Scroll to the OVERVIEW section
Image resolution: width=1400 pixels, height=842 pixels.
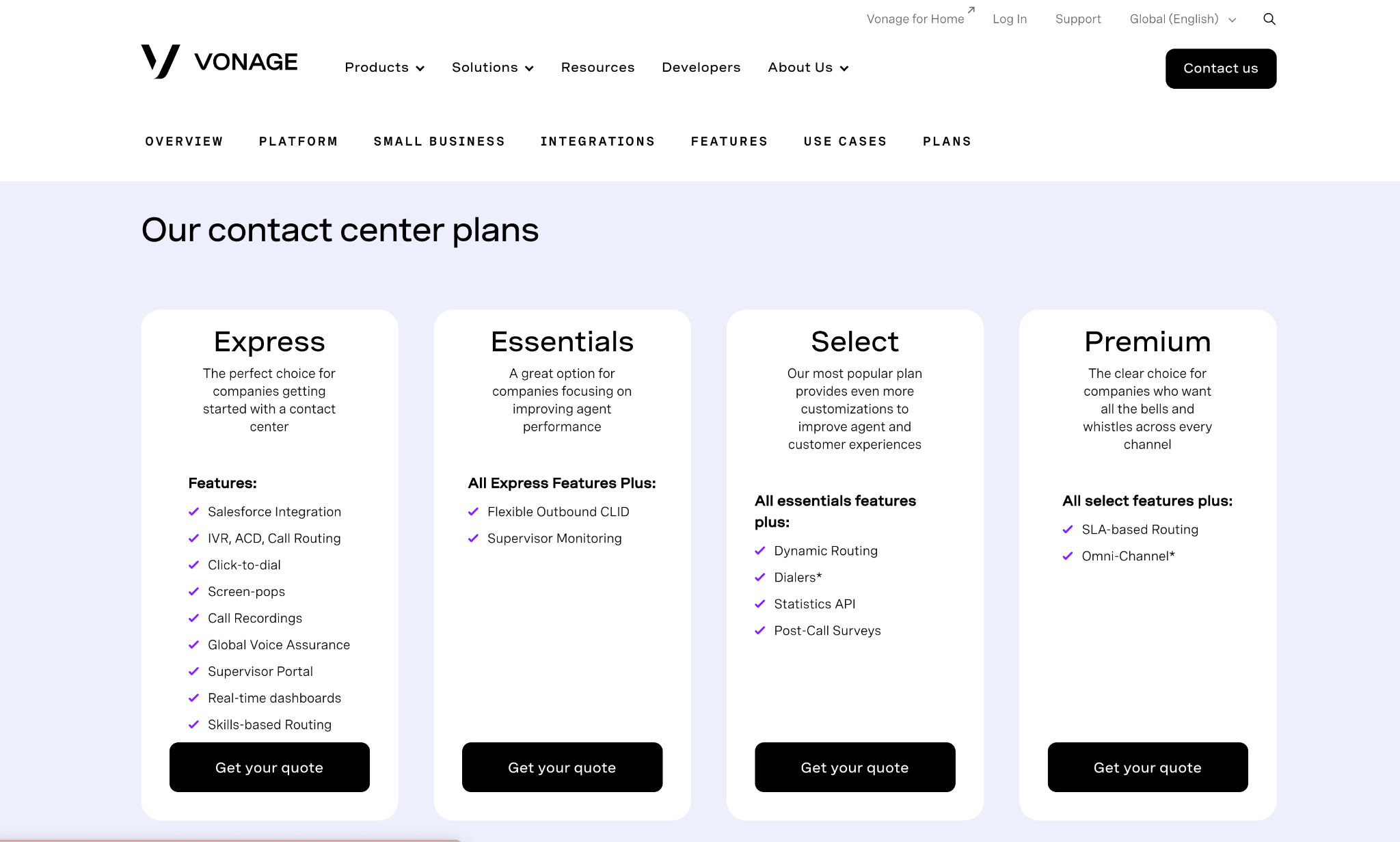[184, 141]
